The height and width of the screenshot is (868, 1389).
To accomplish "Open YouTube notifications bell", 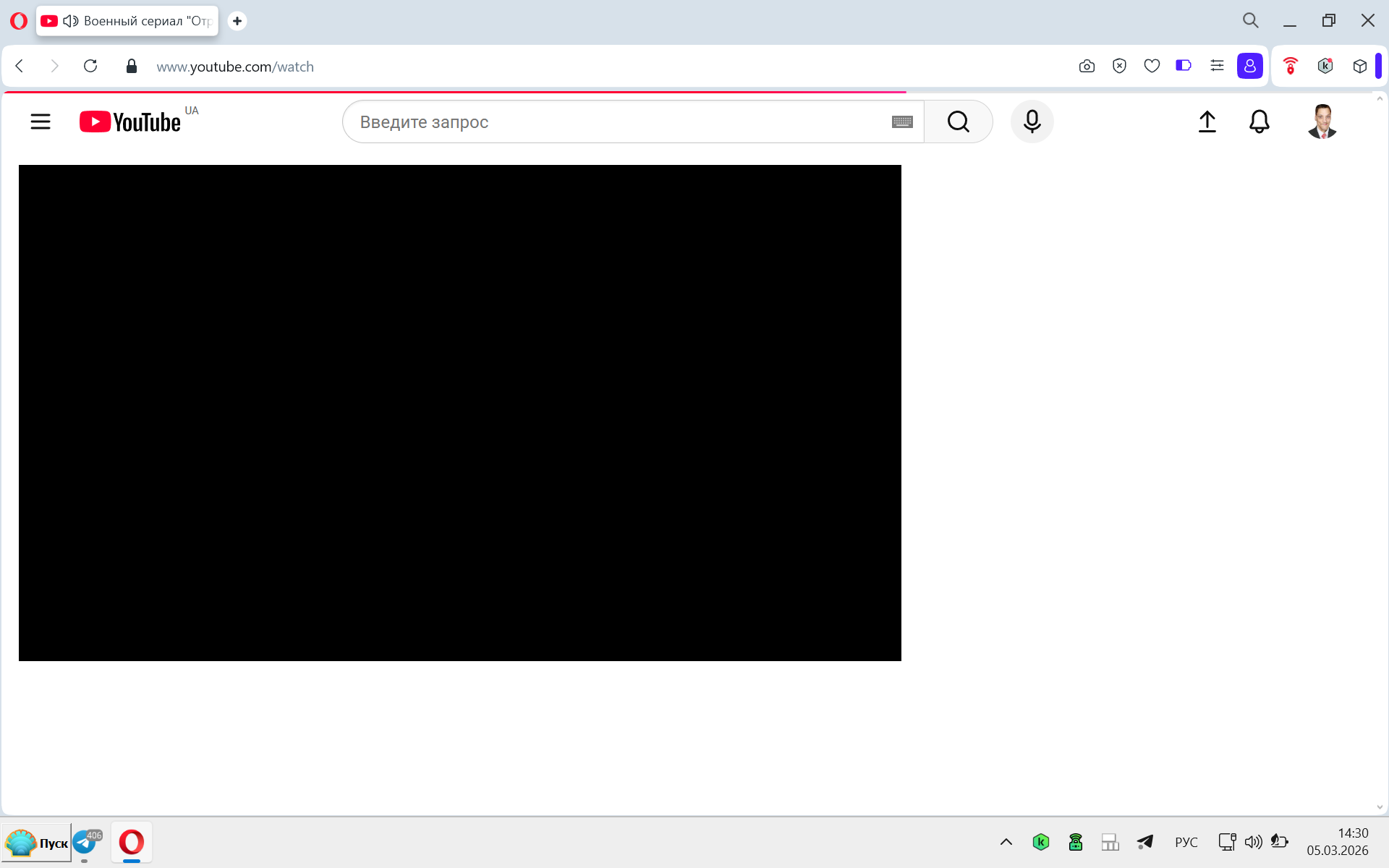I will pos(1259,122).
